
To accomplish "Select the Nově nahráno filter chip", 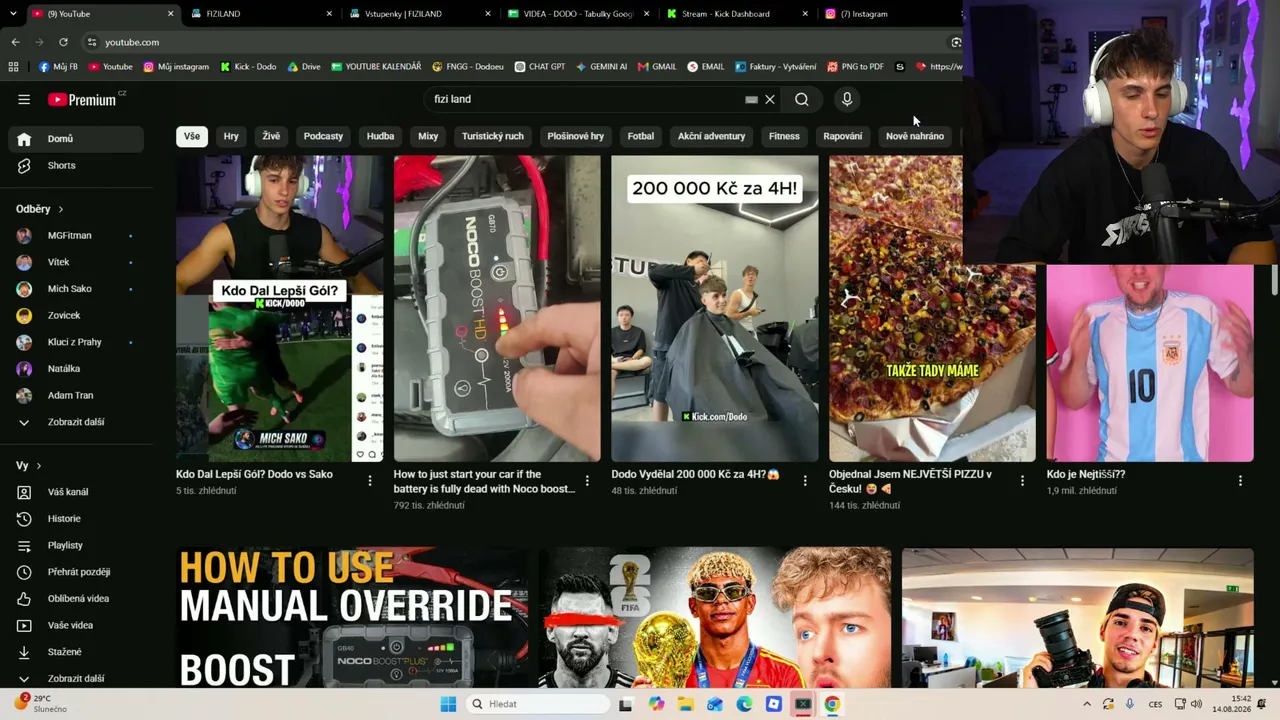I will coord(915,136).
